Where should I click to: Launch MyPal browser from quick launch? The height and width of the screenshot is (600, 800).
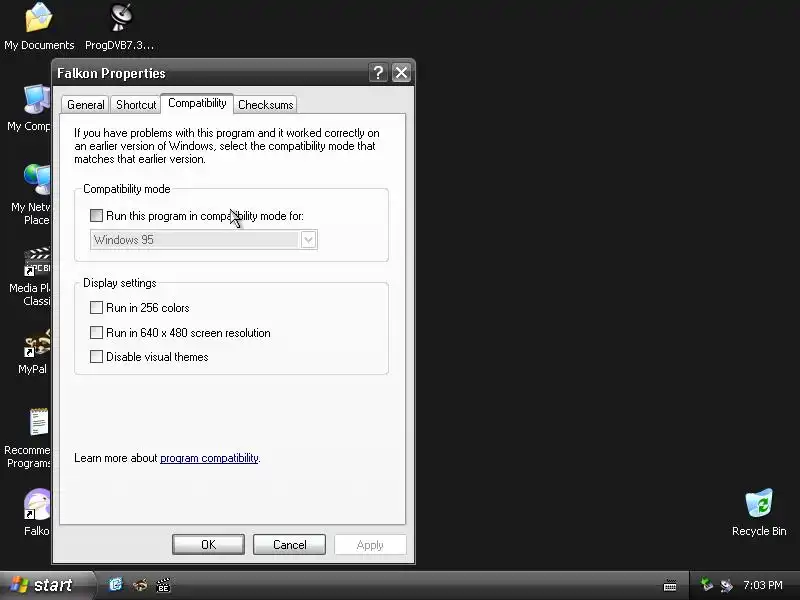coord(140,585)
